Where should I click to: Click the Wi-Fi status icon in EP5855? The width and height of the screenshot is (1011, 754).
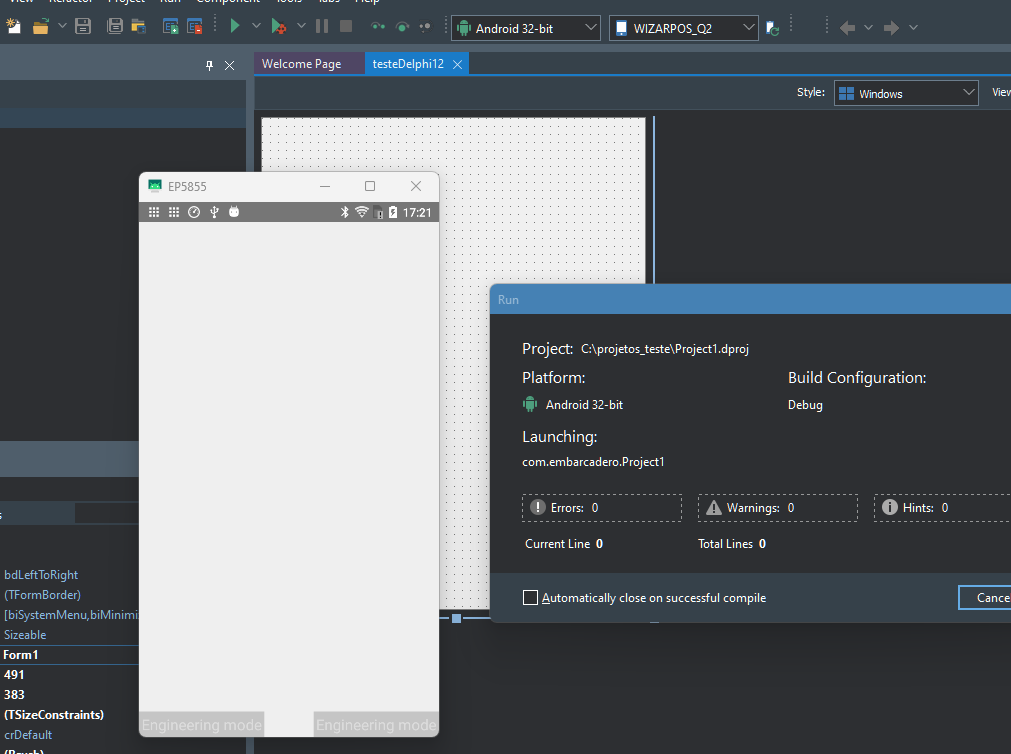(x=362, y=212)
